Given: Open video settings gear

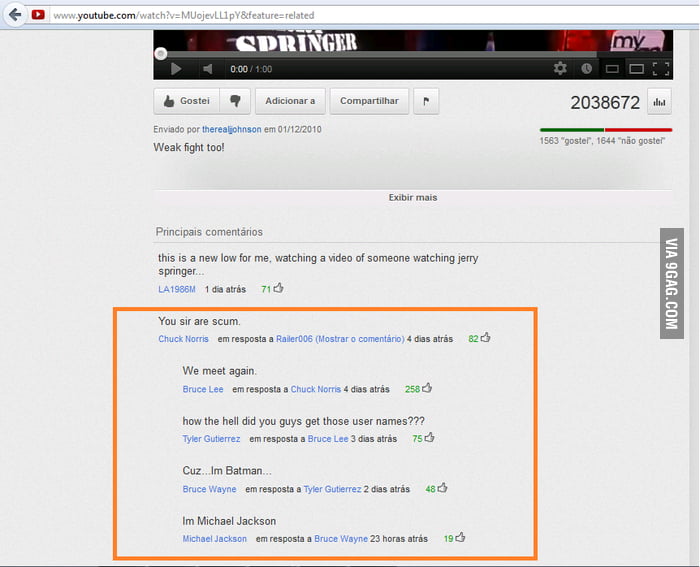Looking at the screenshot, I should [560, 68].
